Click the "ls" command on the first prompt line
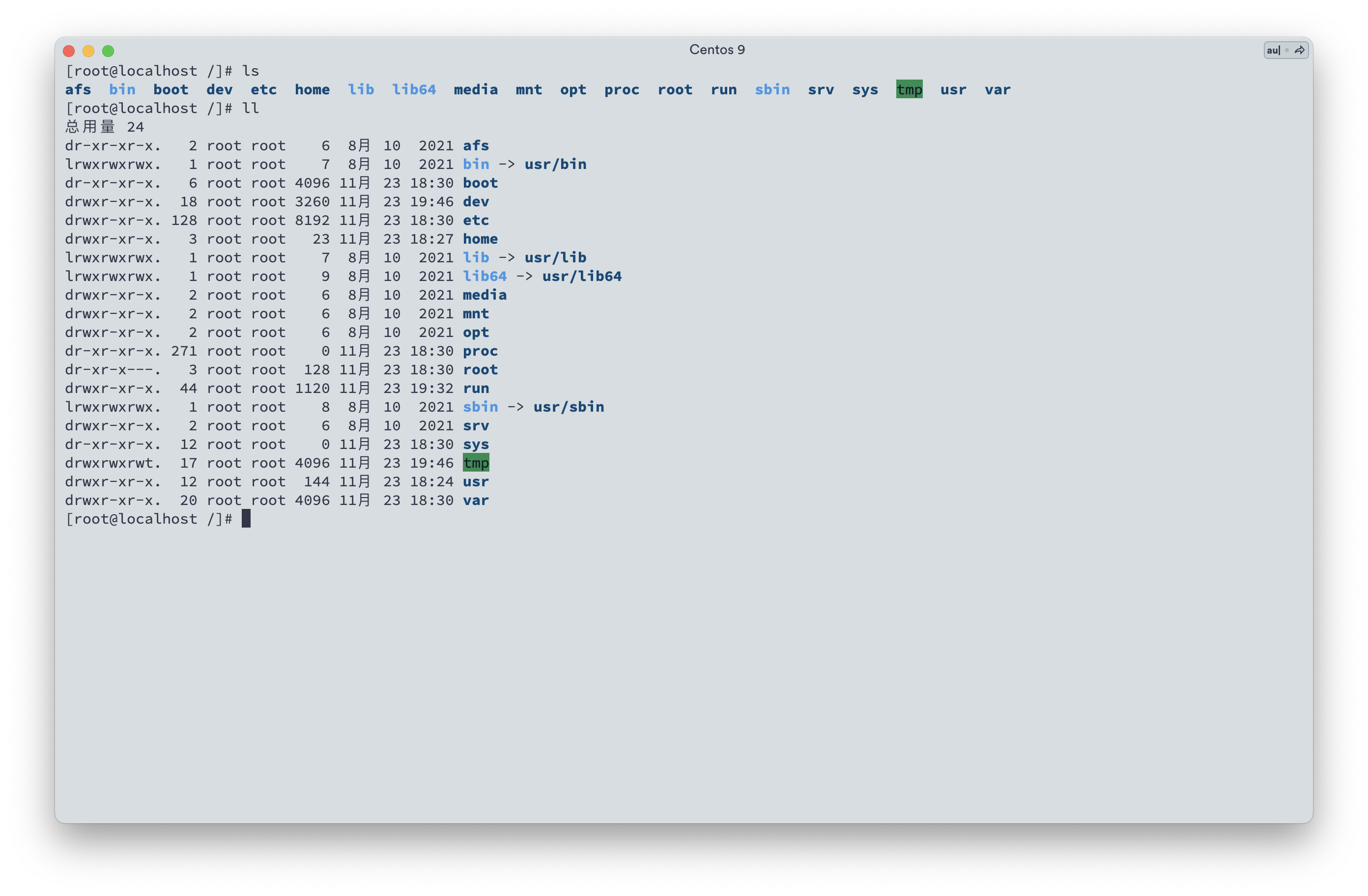Viewport: 1368px width, 896px height. pos(251,71)
